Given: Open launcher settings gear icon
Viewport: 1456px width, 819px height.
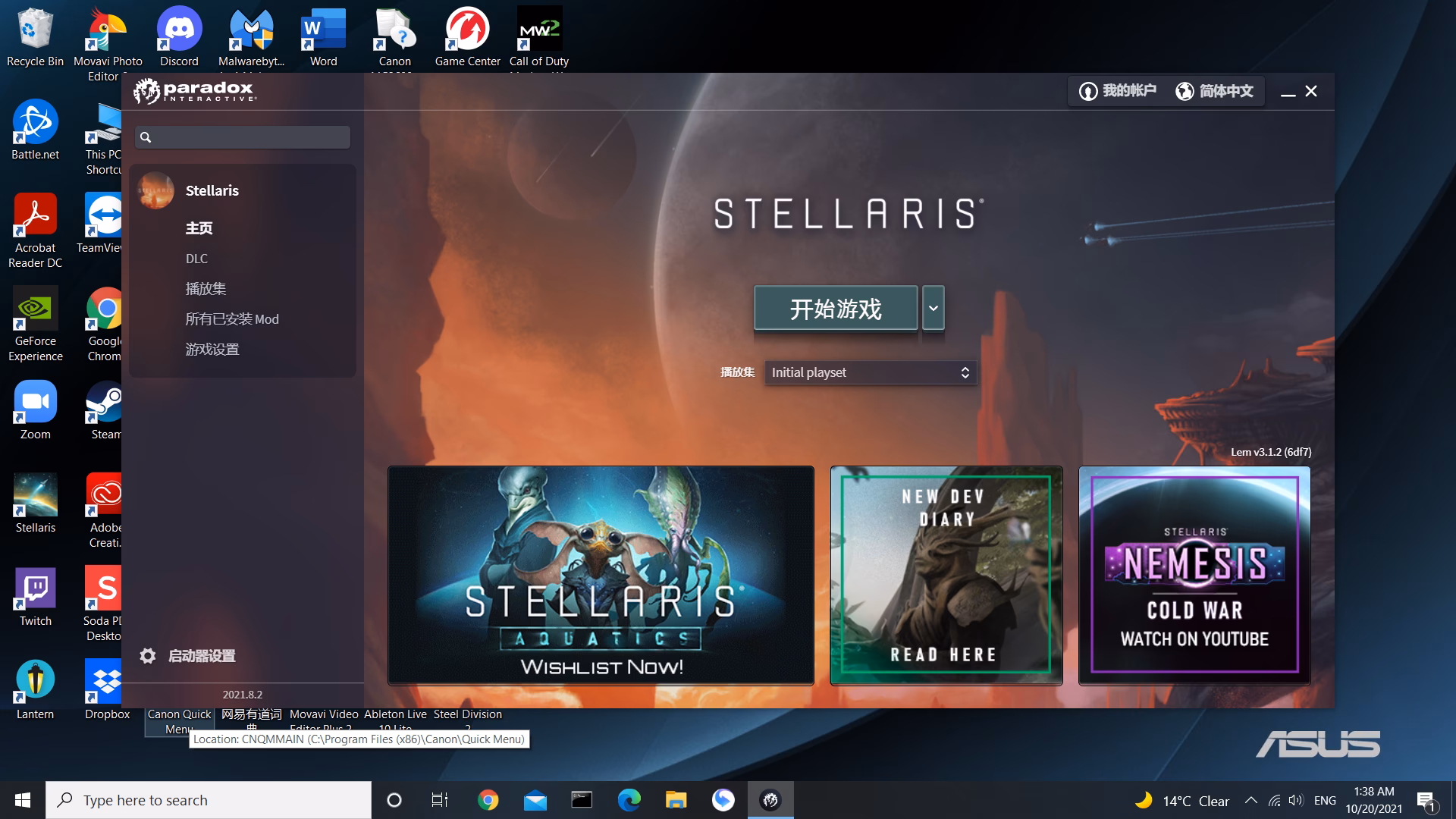Looking at the screenshot, I should (x=148, y=656).
